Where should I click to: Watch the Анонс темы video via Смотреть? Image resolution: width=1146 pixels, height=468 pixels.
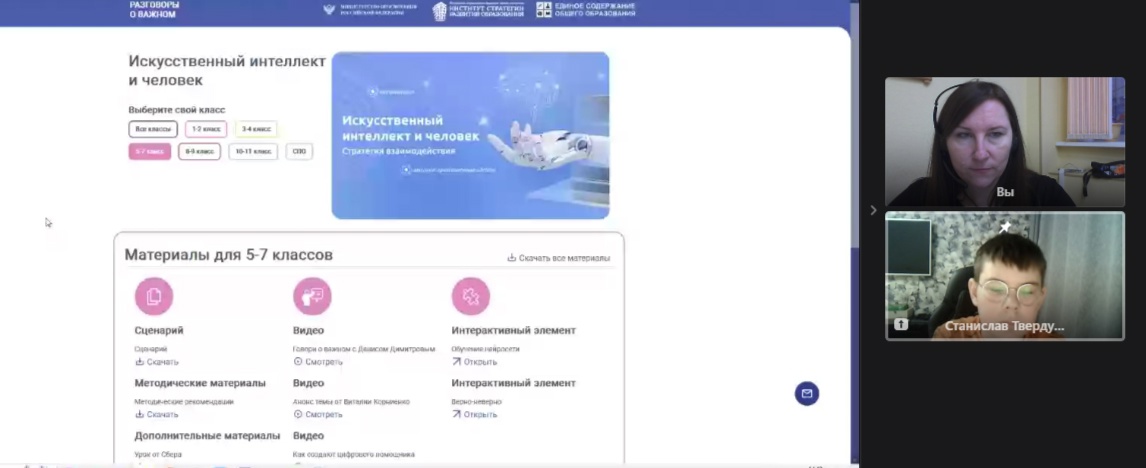point(318,415)
